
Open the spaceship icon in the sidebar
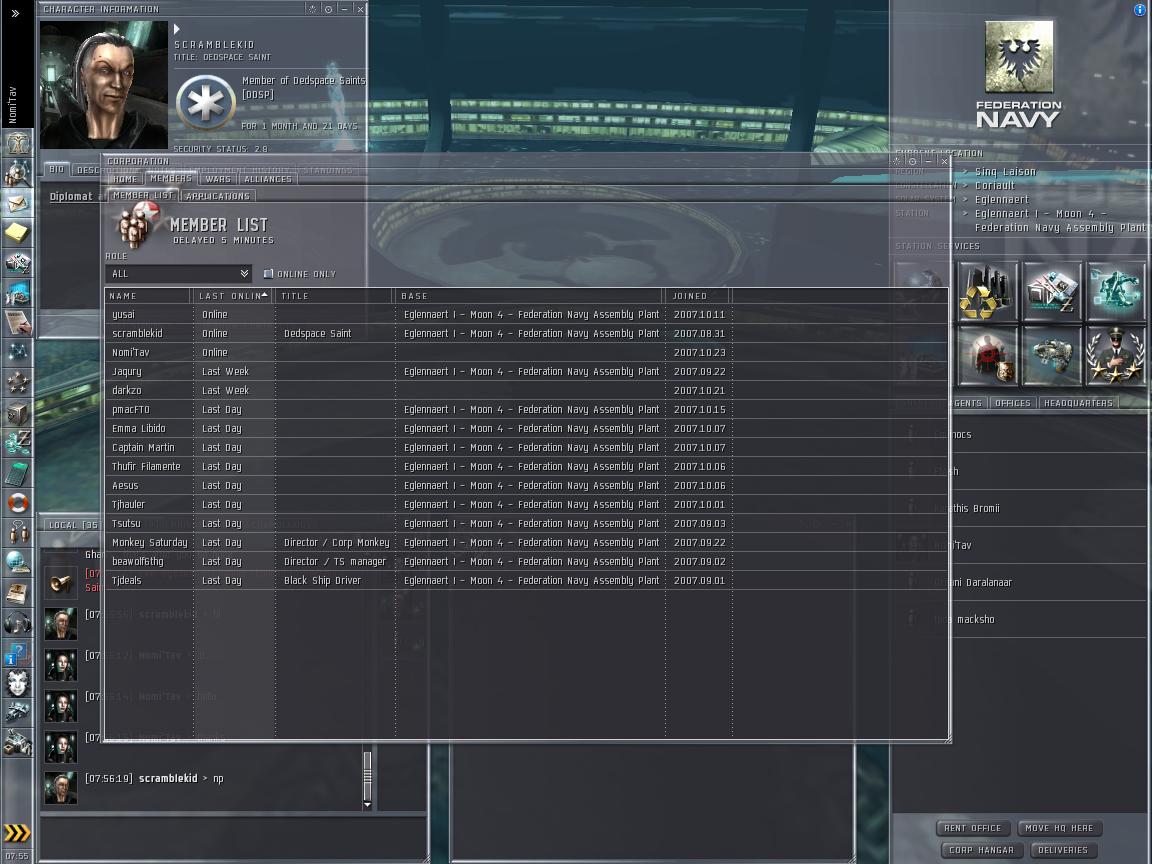click(x=18, y=713)
